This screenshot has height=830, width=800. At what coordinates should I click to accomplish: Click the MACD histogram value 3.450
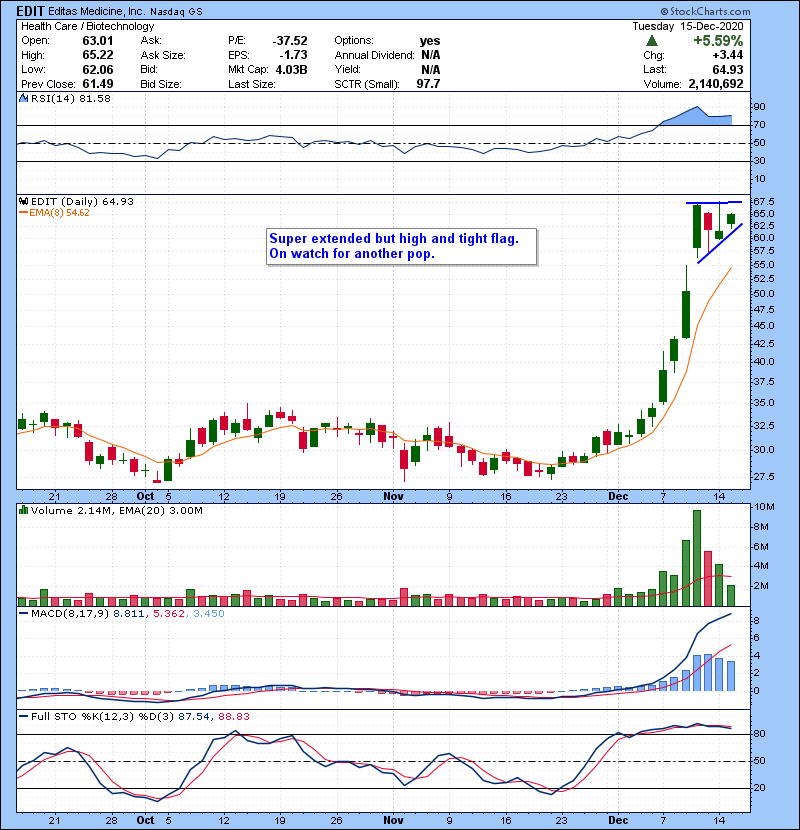(x=209, y=614)
